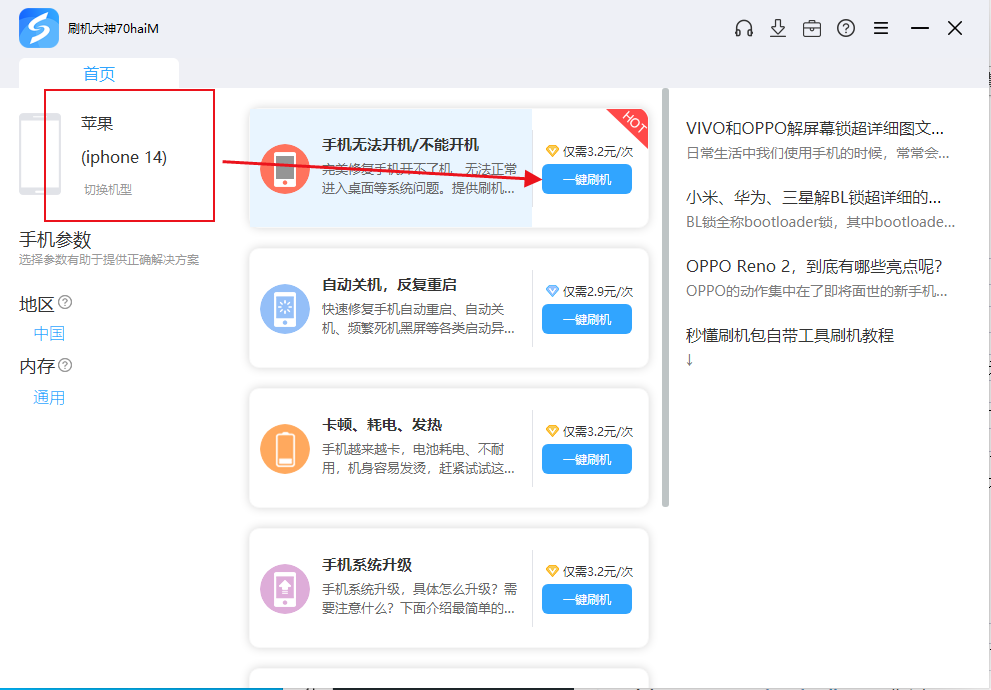Click the red phone won't boot icon
This screenshot has height=690, width=991.
click(285, 169)
